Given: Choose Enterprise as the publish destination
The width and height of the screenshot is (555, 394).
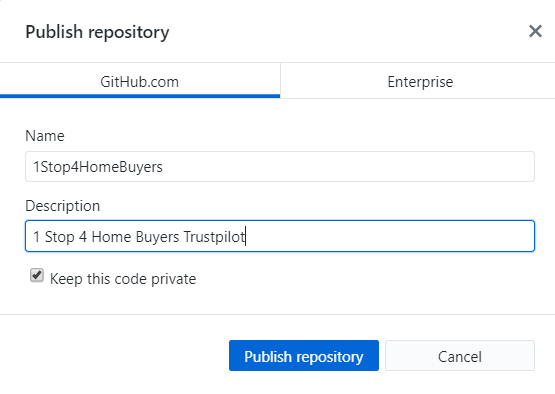Looking at the screenshot, I should coord(420,81).
